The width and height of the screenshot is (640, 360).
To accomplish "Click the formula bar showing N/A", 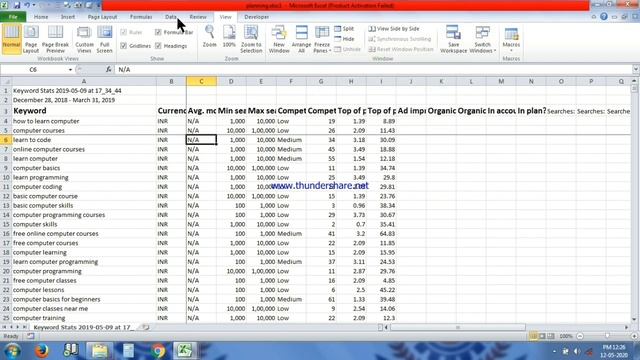I will [373, 69].
